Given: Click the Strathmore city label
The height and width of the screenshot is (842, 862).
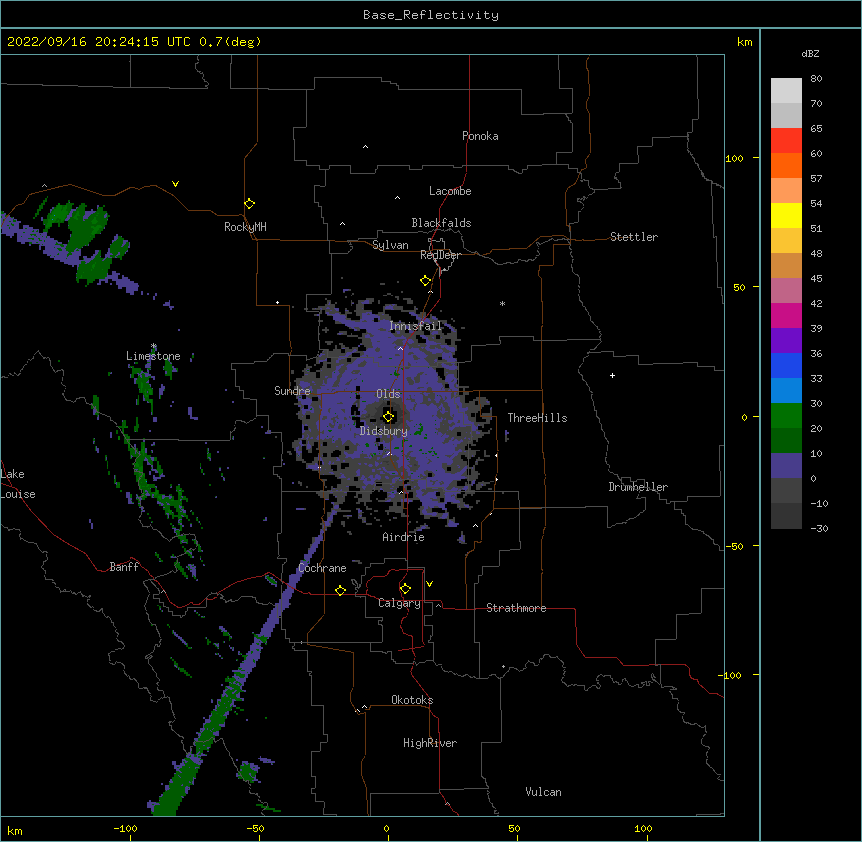Looking at the screenshot, I should coord(516,608).
